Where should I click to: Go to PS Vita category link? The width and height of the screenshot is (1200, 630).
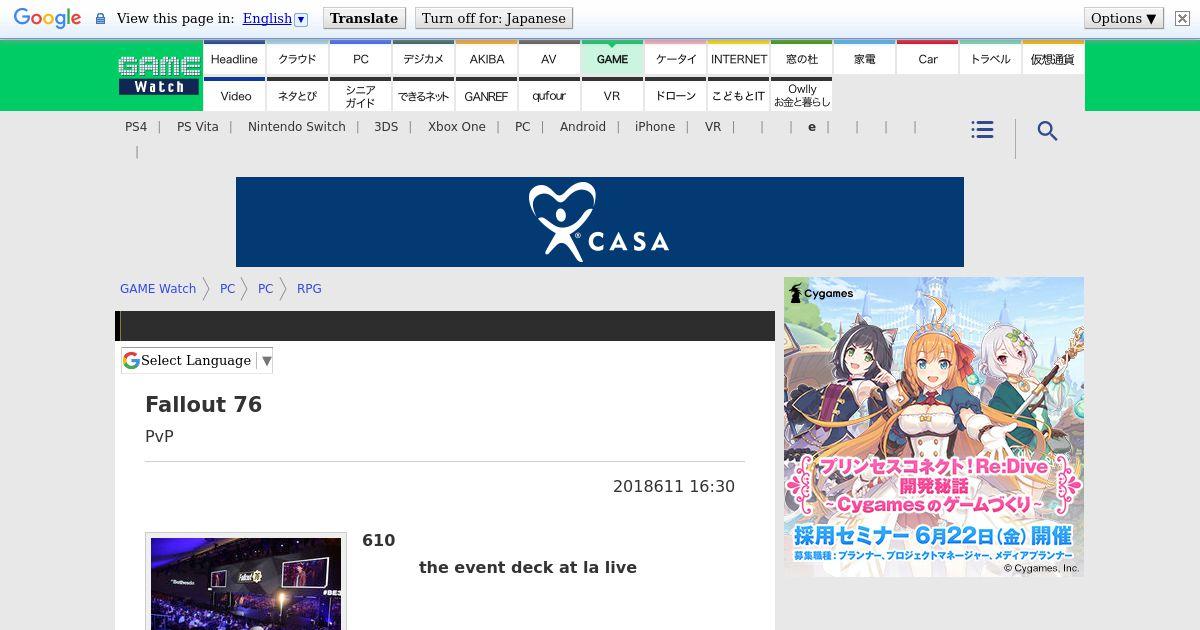coord(198,127)
